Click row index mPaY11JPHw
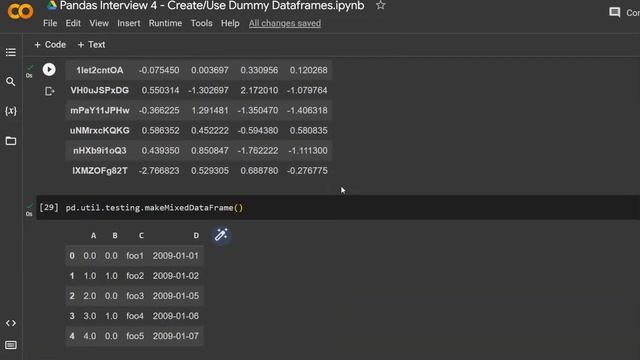Image resolution: width=640 pixels, height=360 pixels. pyautogui.click(x=100, y=110)
